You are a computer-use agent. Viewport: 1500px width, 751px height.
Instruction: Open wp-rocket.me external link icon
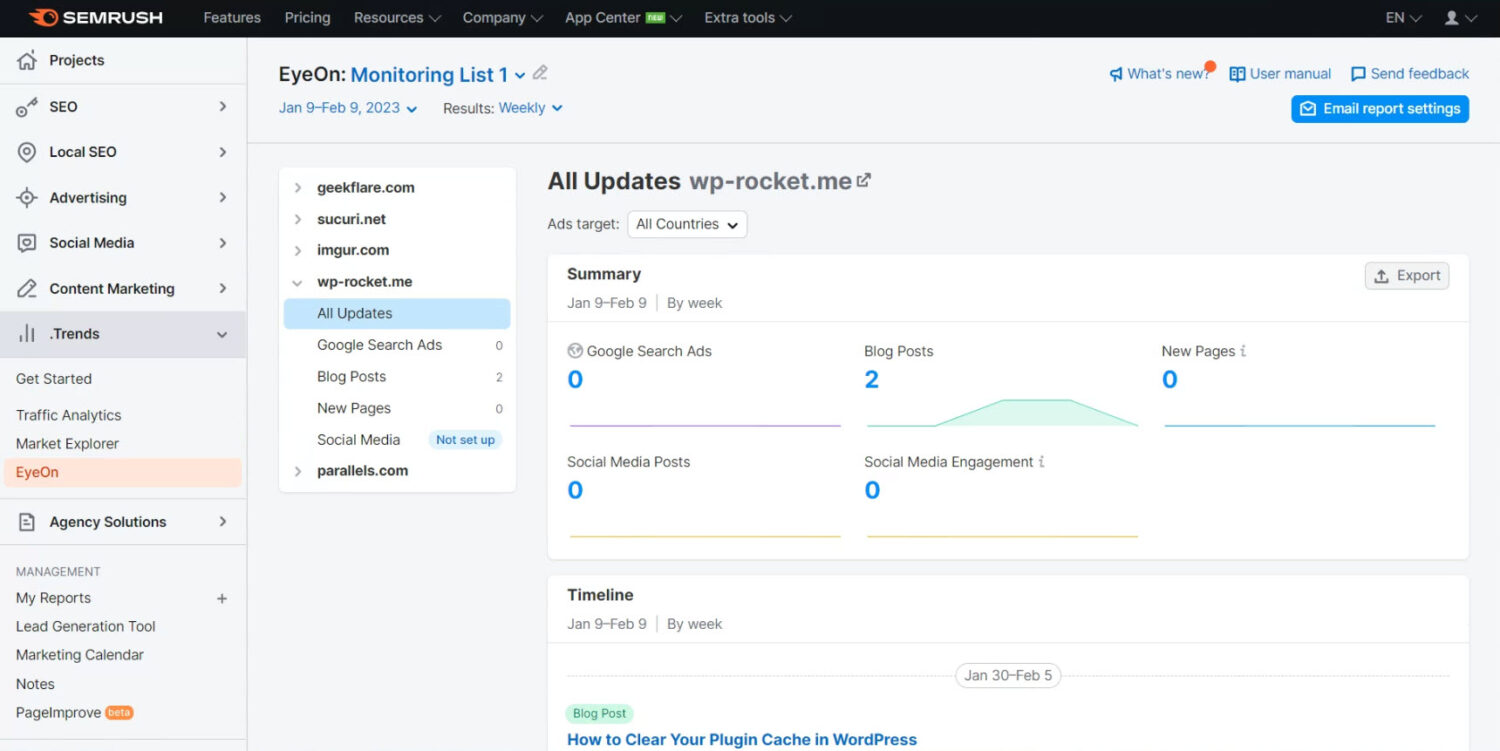(x=864, y=180)
